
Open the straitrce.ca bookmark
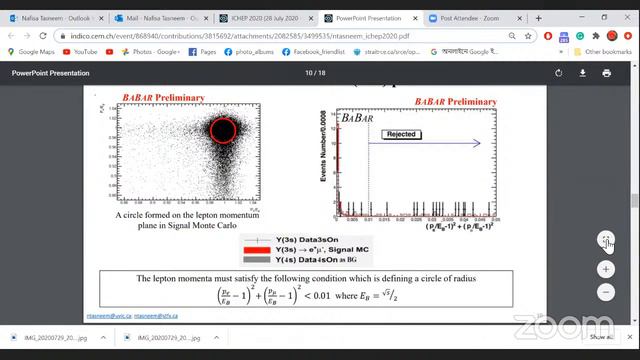(x=387, y=52)
